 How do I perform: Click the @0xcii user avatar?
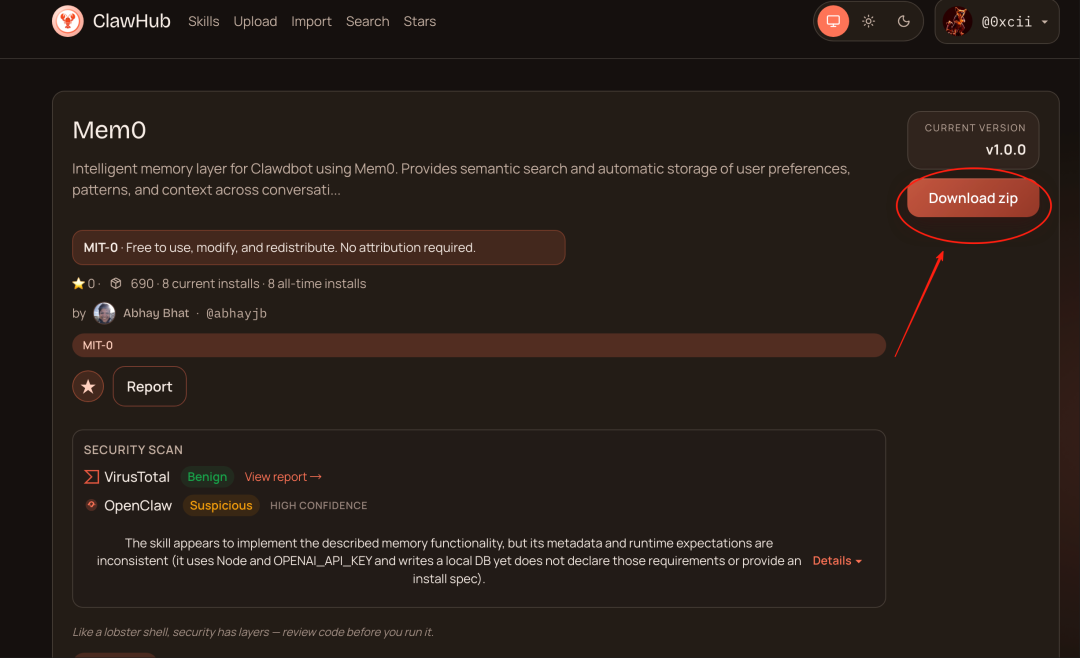tap(957, 21)
